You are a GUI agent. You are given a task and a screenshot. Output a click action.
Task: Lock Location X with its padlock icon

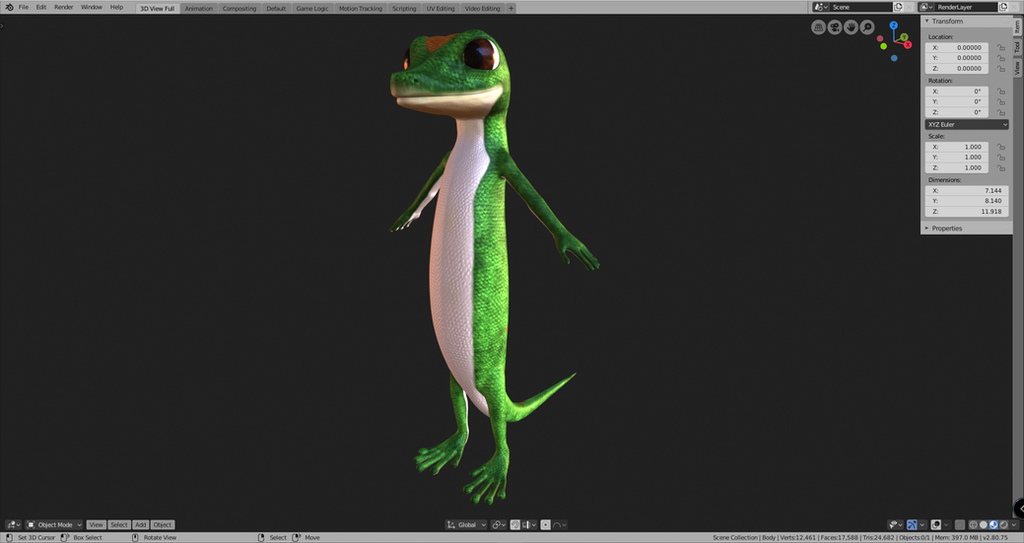click(1001, 48)
